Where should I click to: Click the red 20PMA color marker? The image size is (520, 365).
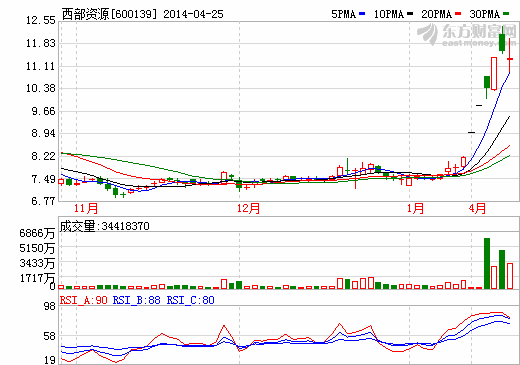pos(458,14)
